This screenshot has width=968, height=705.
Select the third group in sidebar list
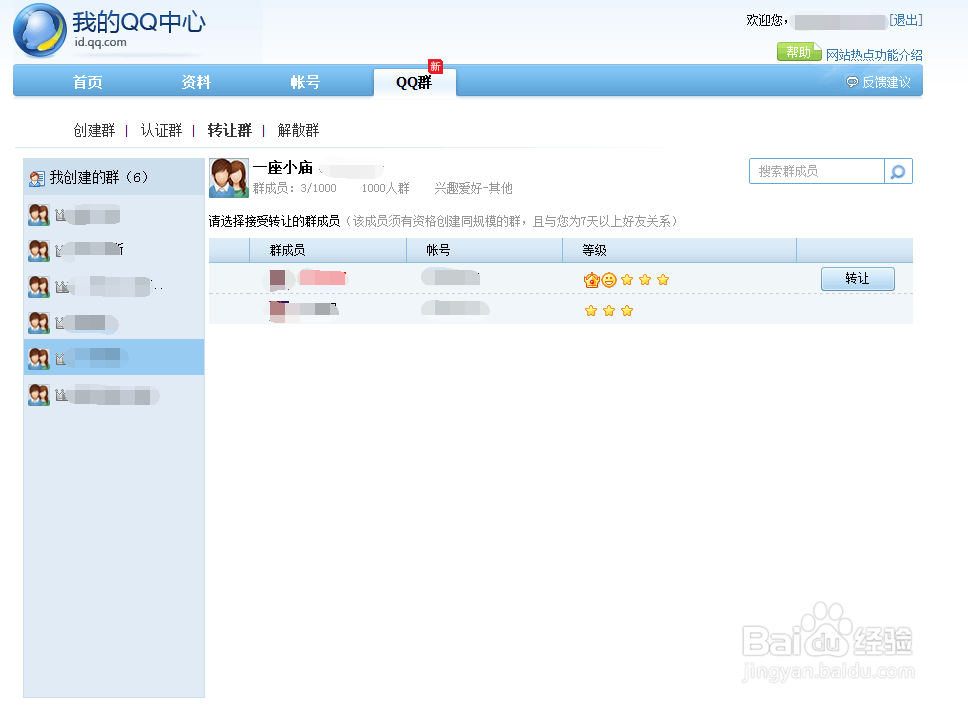114,286
